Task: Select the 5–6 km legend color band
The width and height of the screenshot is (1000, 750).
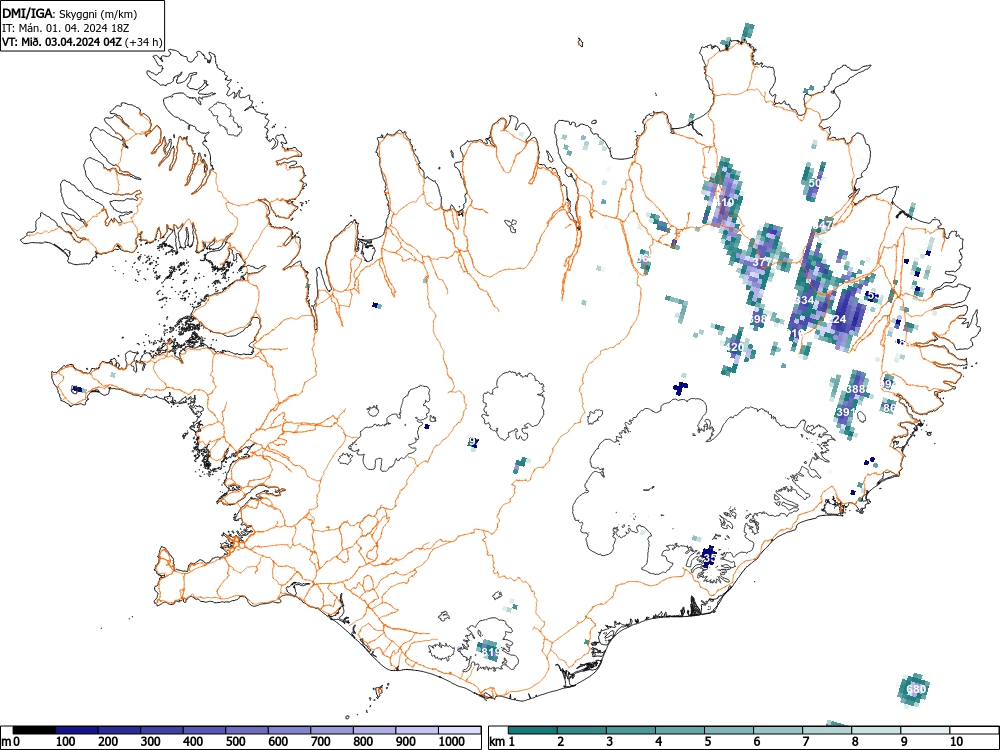Action: tap(729, 730)
